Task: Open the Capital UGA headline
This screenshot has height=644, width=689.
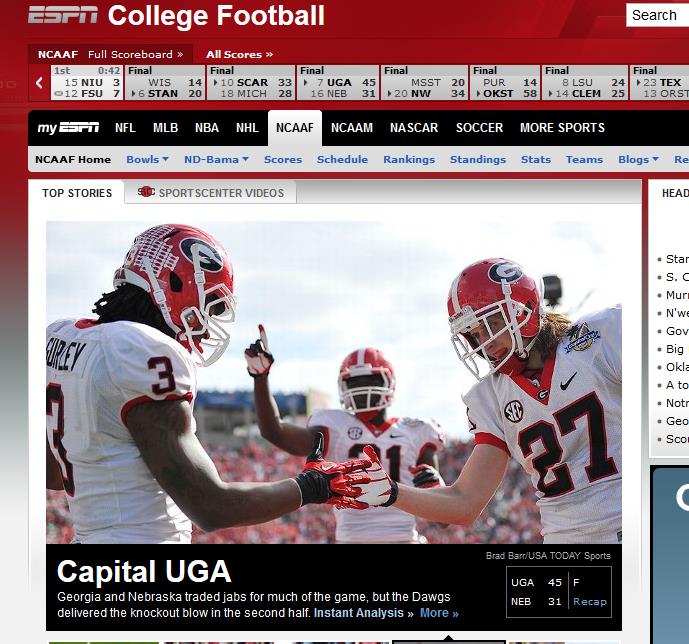Action: tap(144, 572)
